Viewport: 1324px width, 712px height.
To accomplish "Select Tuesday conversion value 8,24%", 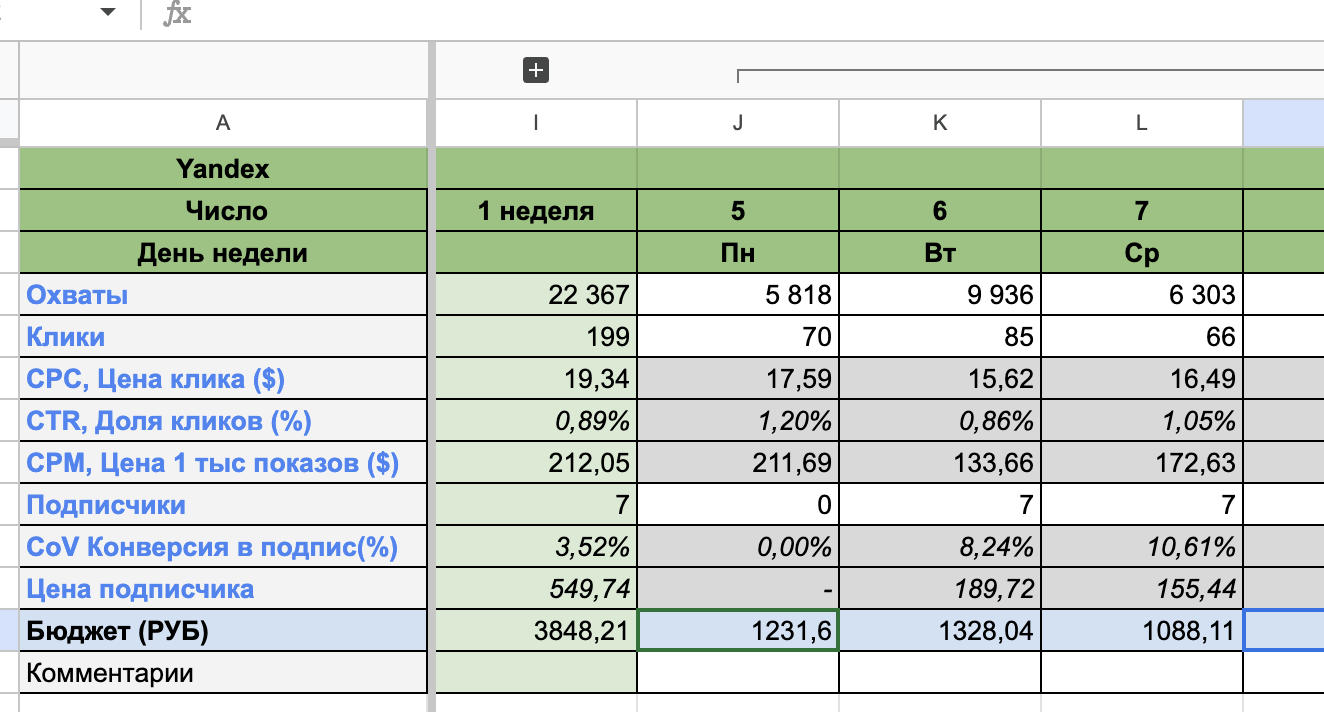I will [x=940, y=547].
